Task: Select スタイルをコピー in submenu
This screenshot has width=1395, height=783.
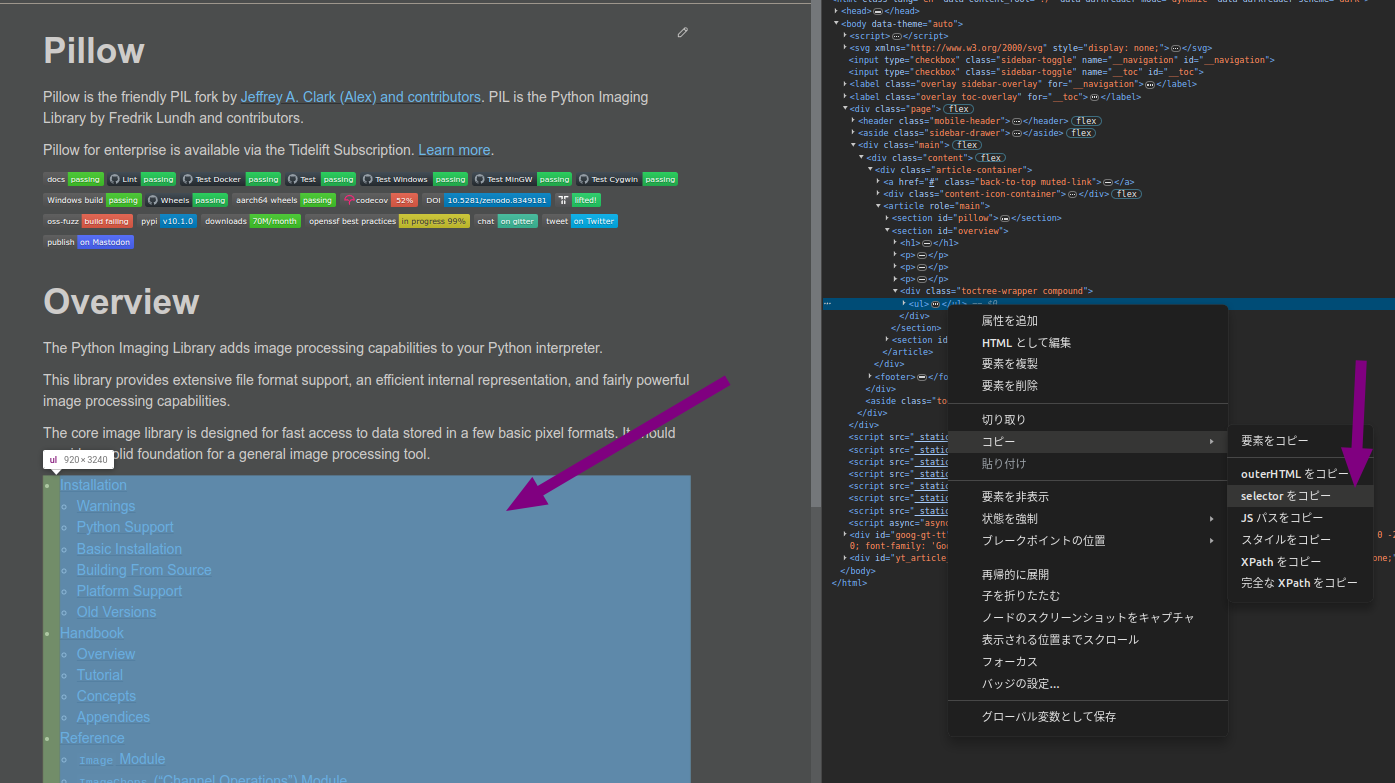Action: click(1300, 540)
